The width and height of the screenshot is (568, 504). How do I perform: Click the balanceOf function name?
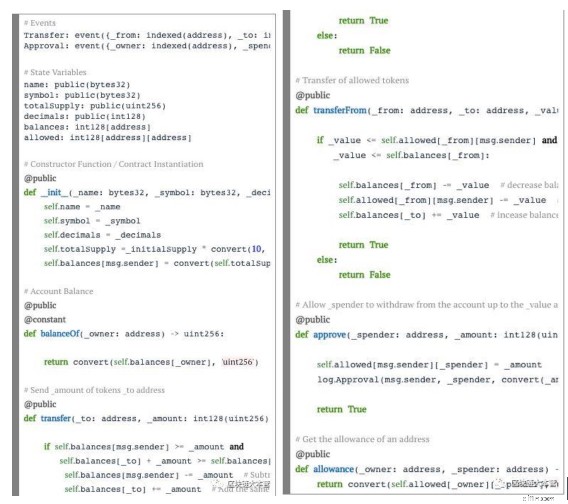pos(60,333)
